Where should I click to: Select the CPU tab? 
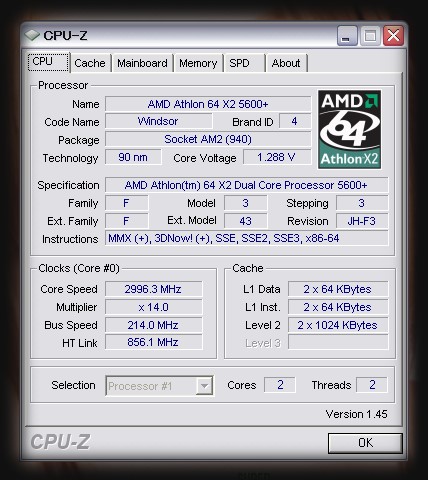(48, 62)
